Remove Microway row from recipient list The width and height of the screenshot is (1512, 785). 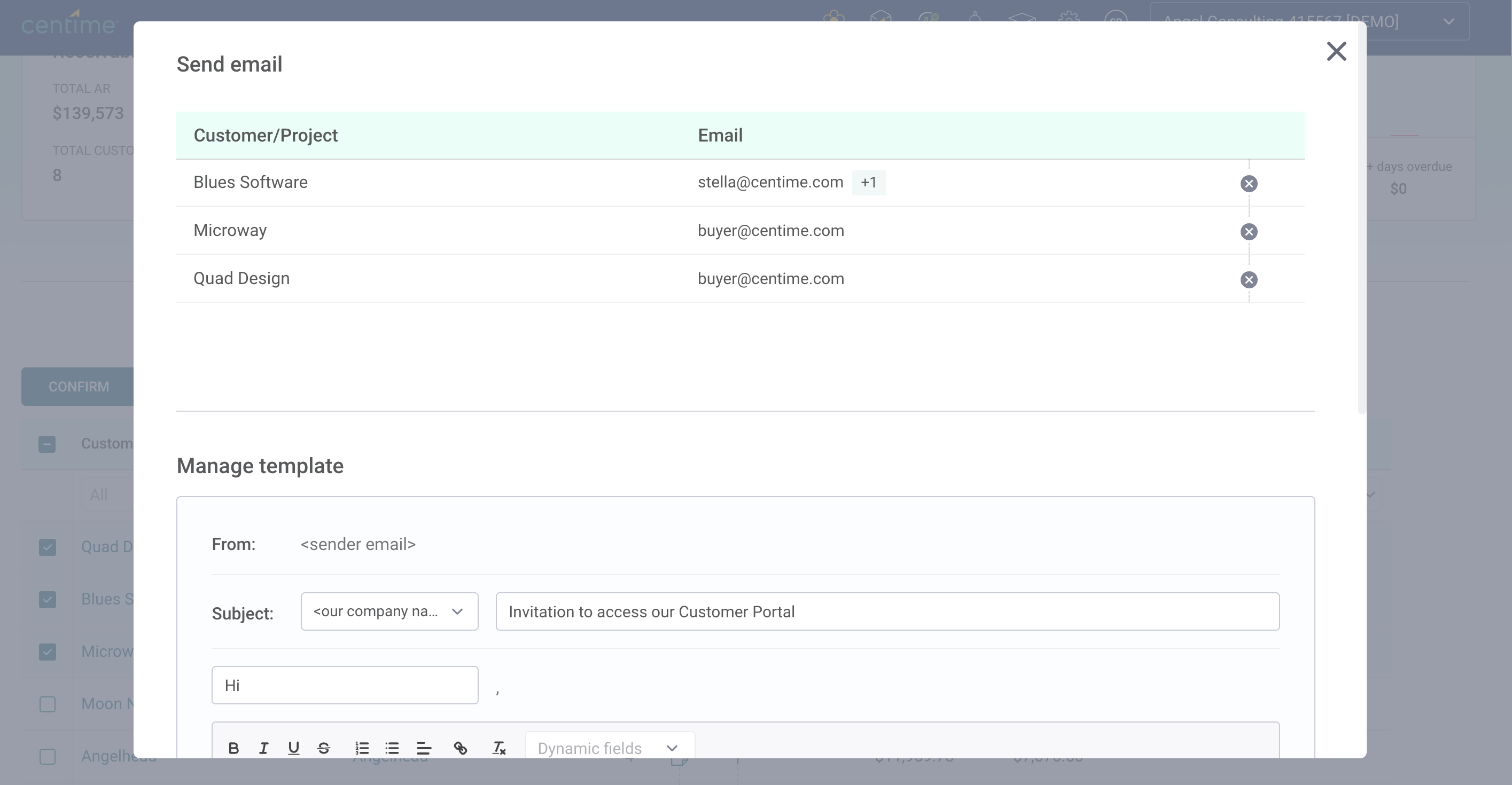coord(1249,232)
